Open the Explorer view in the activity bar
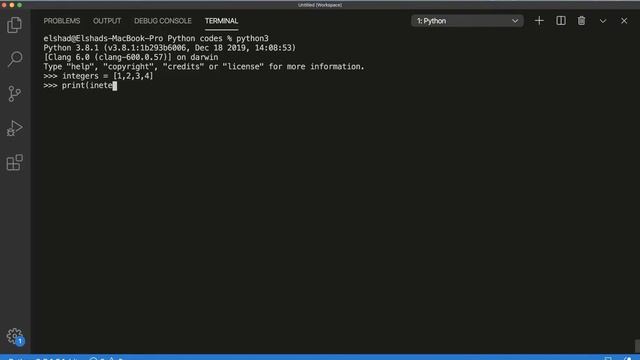Screen dimensions: 640x360 point(15,25)
